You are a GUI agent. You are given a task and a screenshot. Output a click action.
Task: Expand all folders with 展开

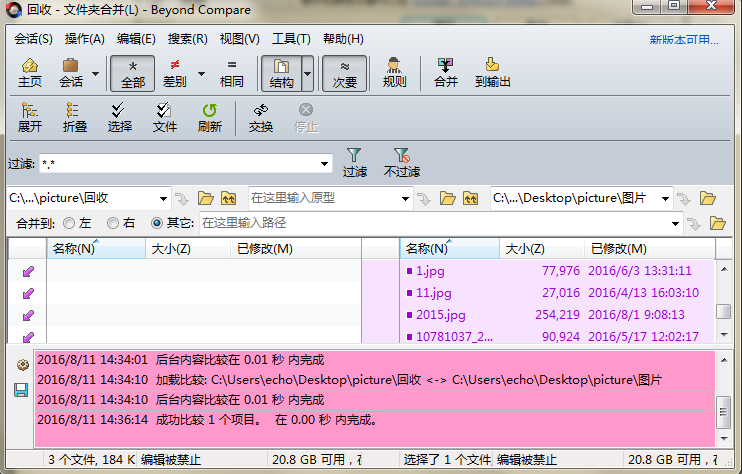[30, 118]
